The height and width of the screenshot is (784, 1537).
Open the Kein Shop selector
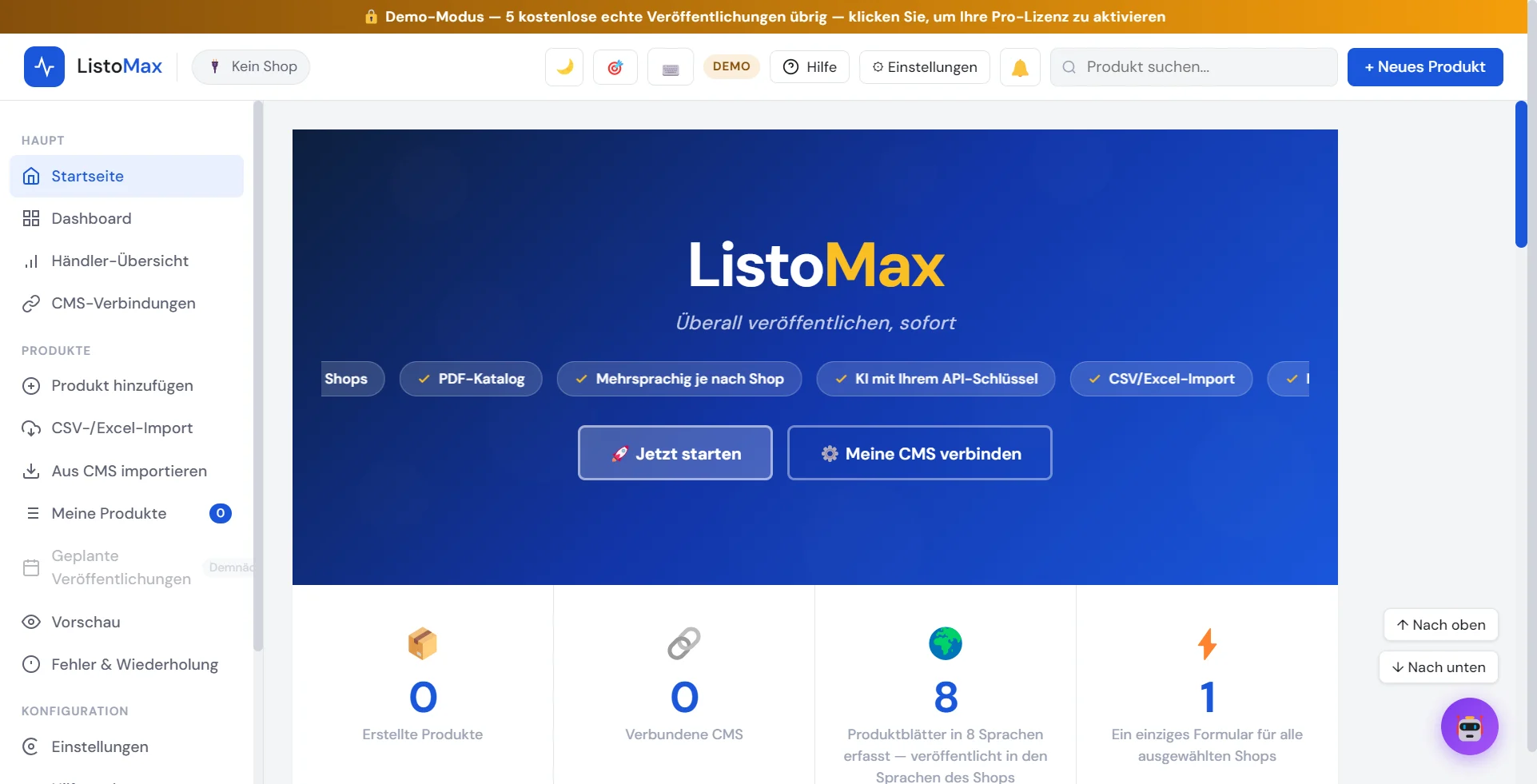pos(251,67)
